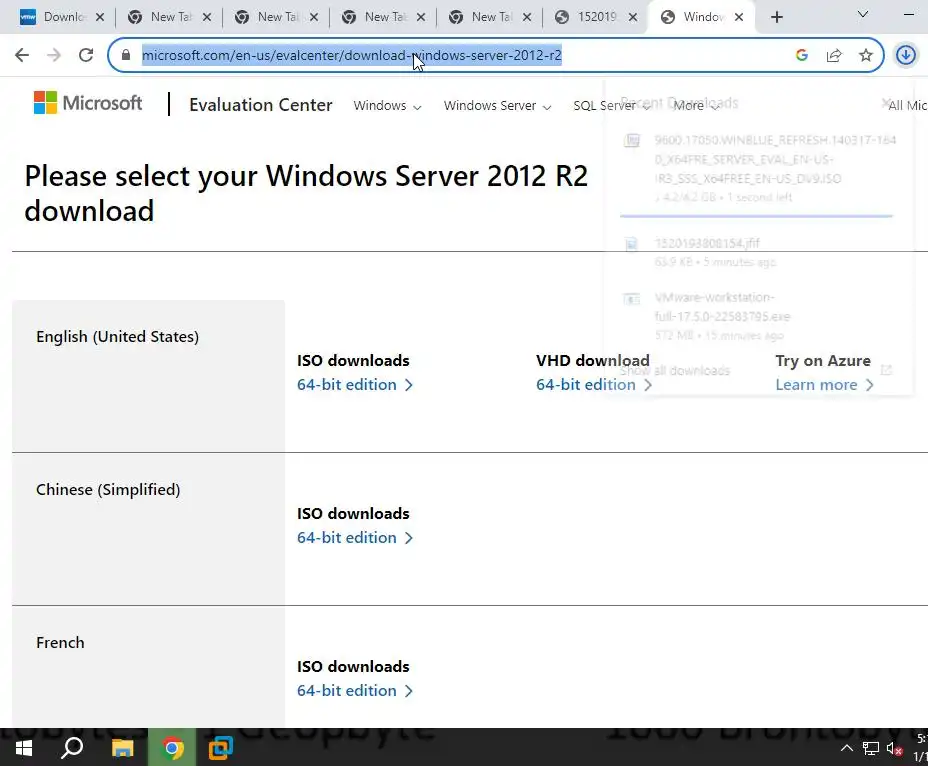Expand the Windows navigation menu
This screenshot has height=766, width=928.
coord(387,105)
